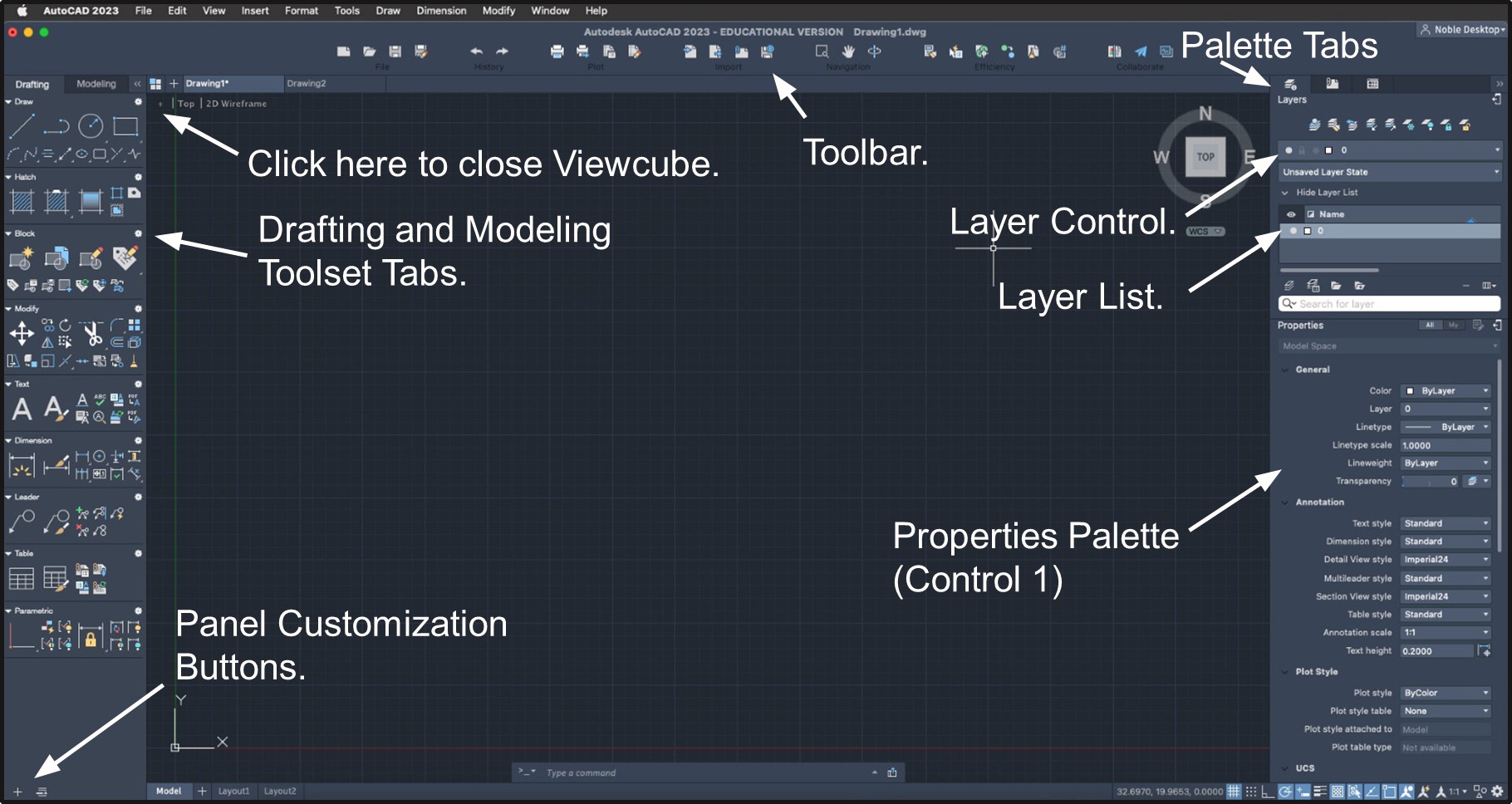Image resolution: width=1512 pixels, height=804 pixels.
Task: Select the Hatch tool
Action: pos(23,200)
